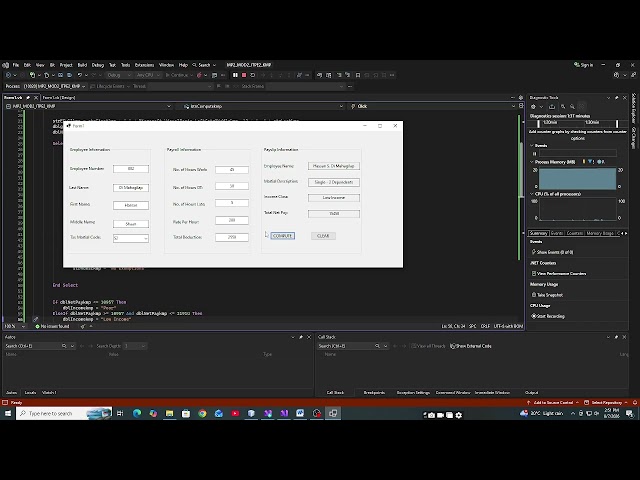
Task: Click the Diagnostic Tools zoom out icon
Action: (572, 107)
